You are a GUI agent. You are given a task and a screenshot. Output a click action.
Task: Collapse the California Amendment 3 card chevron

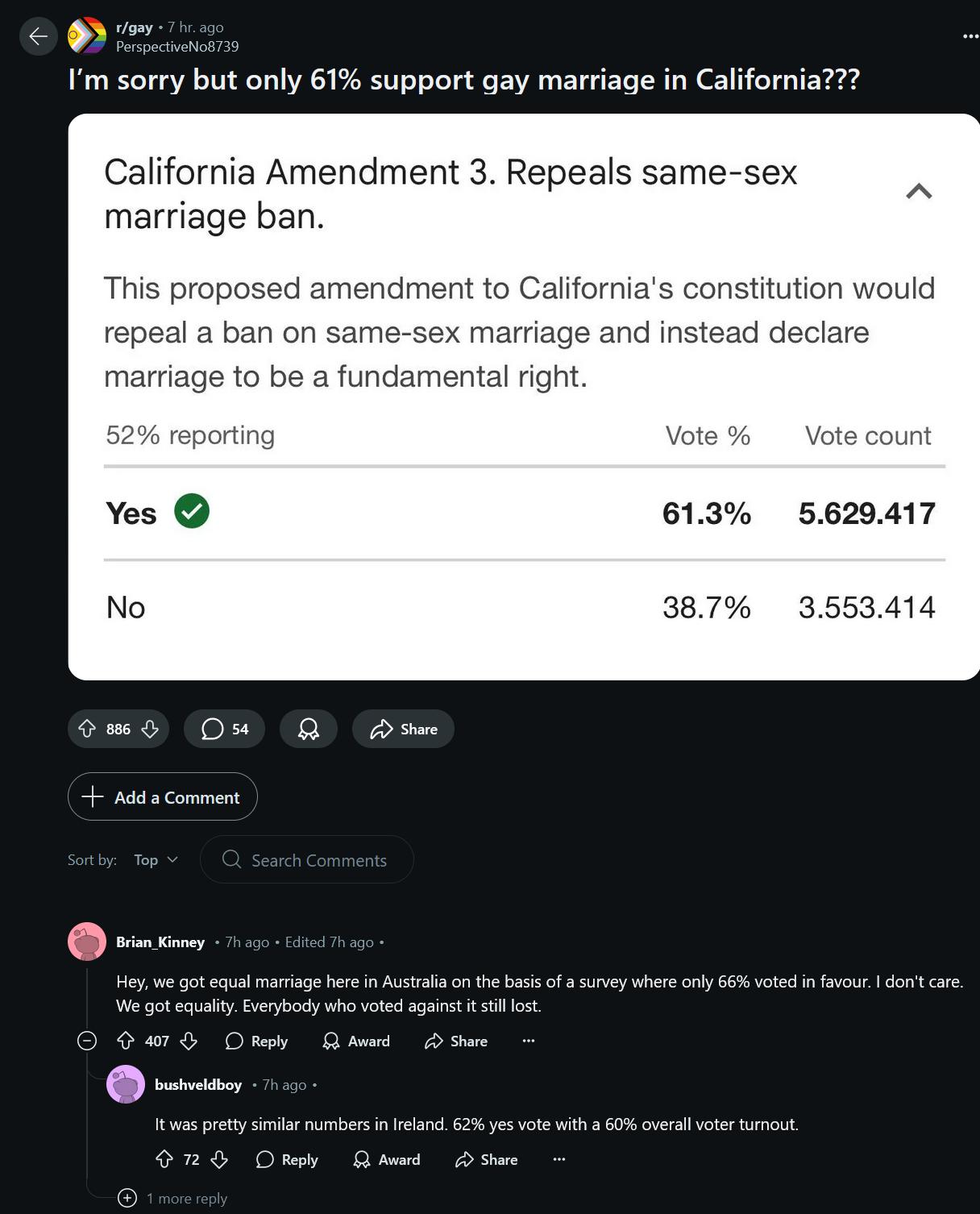click(x=919, y=191)
